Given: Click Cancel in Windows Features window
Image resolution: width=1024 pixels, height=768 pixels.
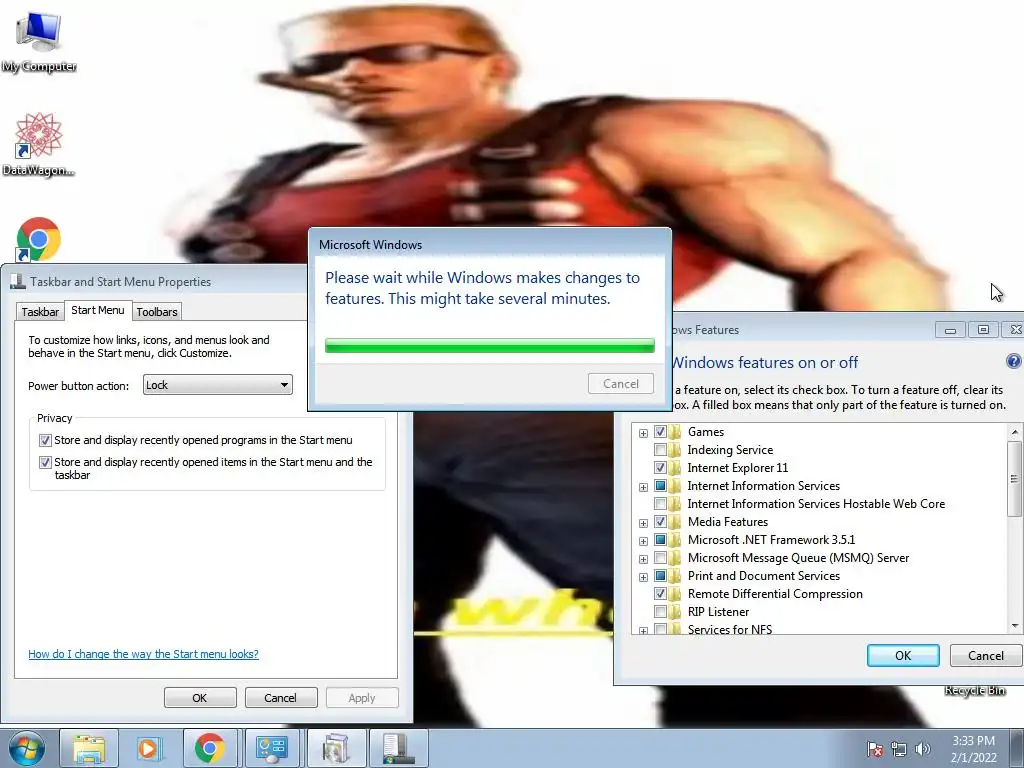Looking at the screenshot, I should [985, 656].
